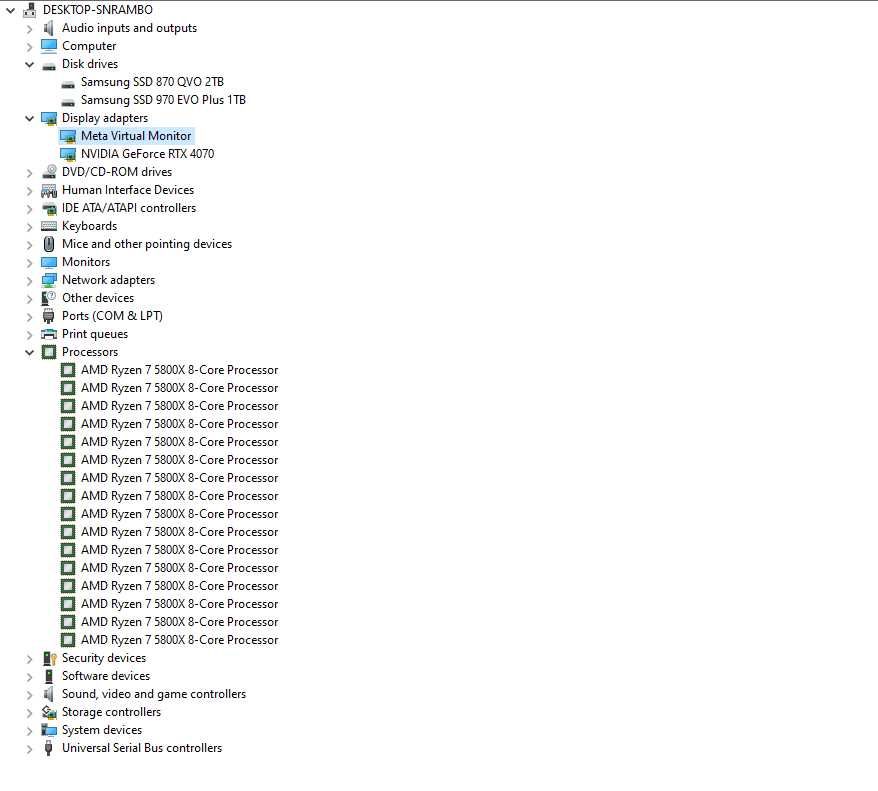Select the DVD/CD-ROM drives label
The height and width of the screenshot is (791, 878).
[117, 172]
